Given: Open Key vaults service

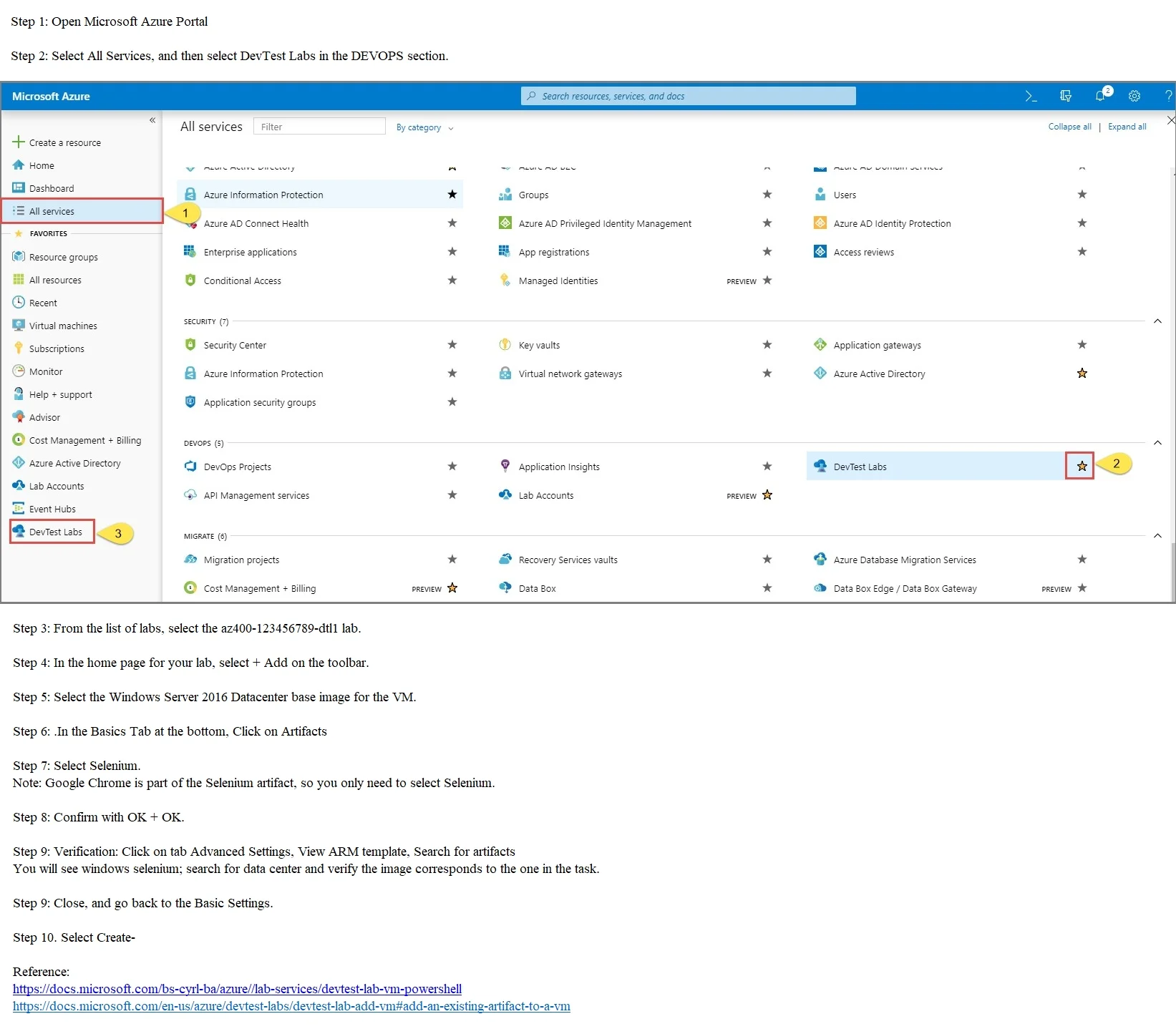Looking at the screenshot, I should (539, 345).
